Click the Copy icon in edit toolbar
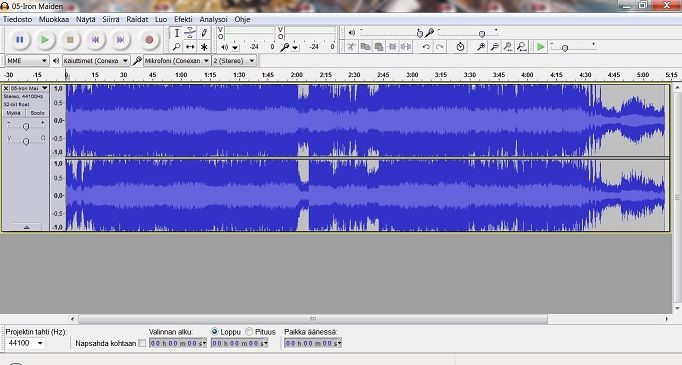682x365 pixels. point(365,47)
